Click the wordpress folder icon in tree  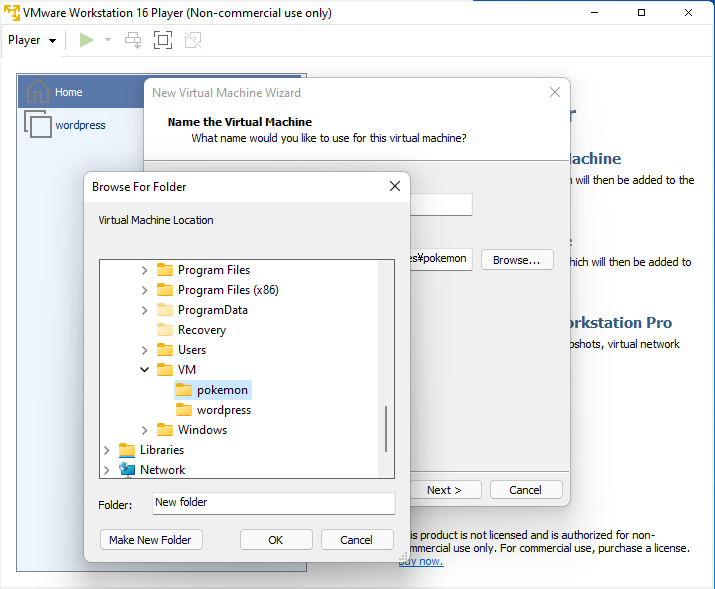[x=184, y=410]
